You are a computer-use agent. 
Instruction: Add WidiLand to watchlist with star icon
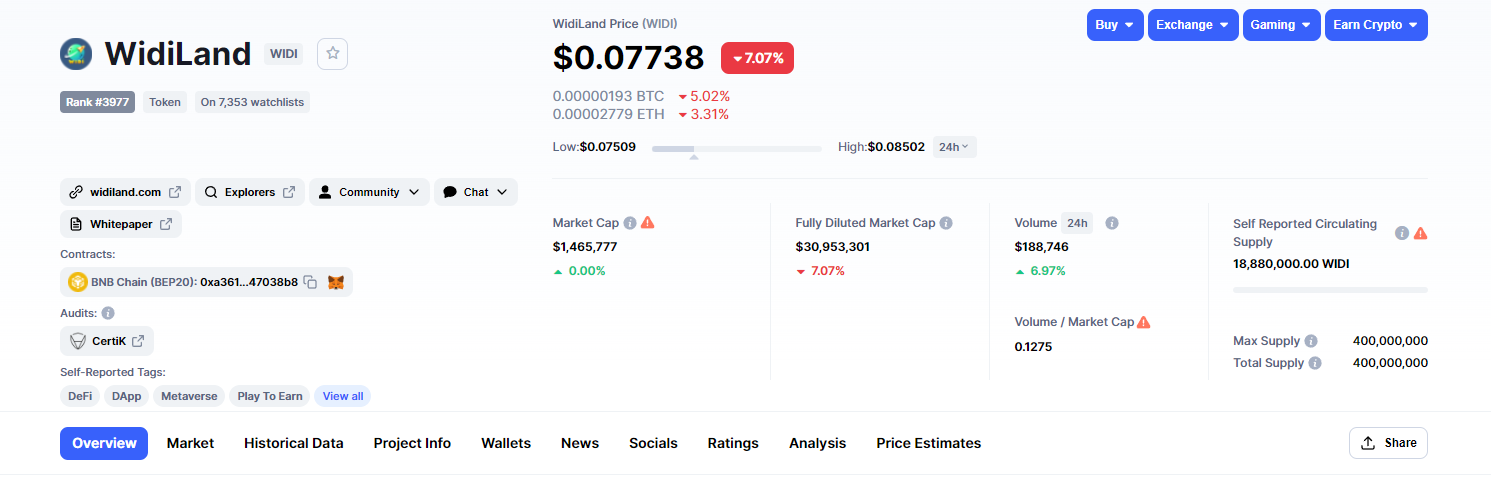point(332,54)
